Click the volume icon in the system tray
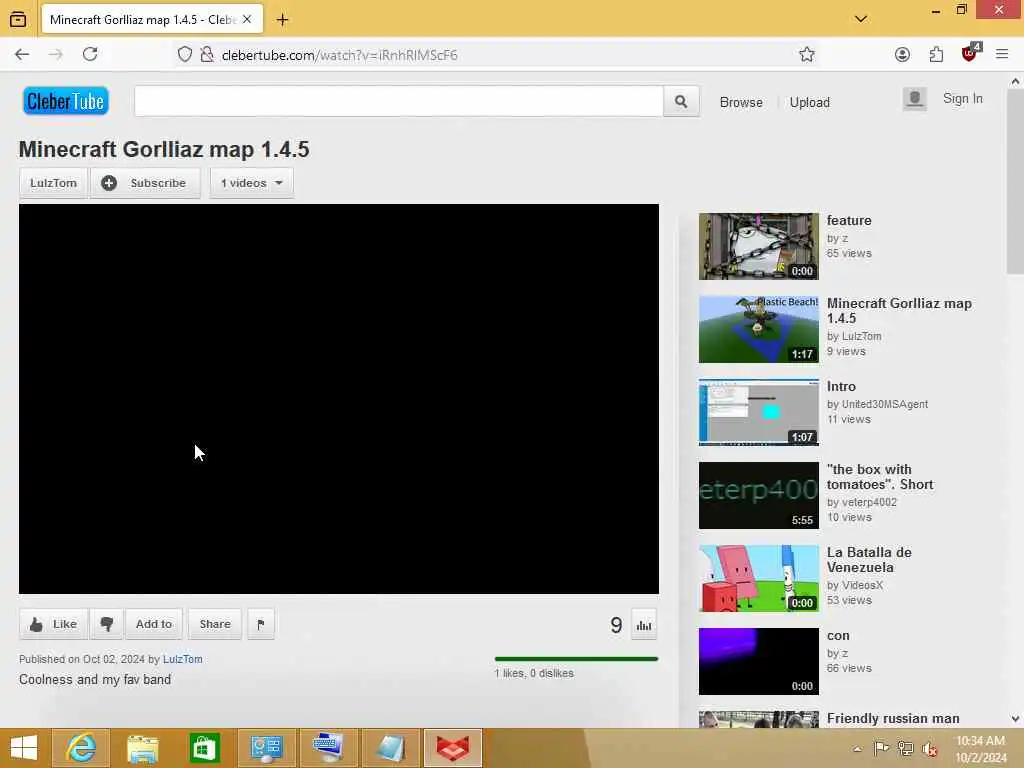Image resolution: width=1024 pixels, height=768 pixels. [x=929, y=749]
